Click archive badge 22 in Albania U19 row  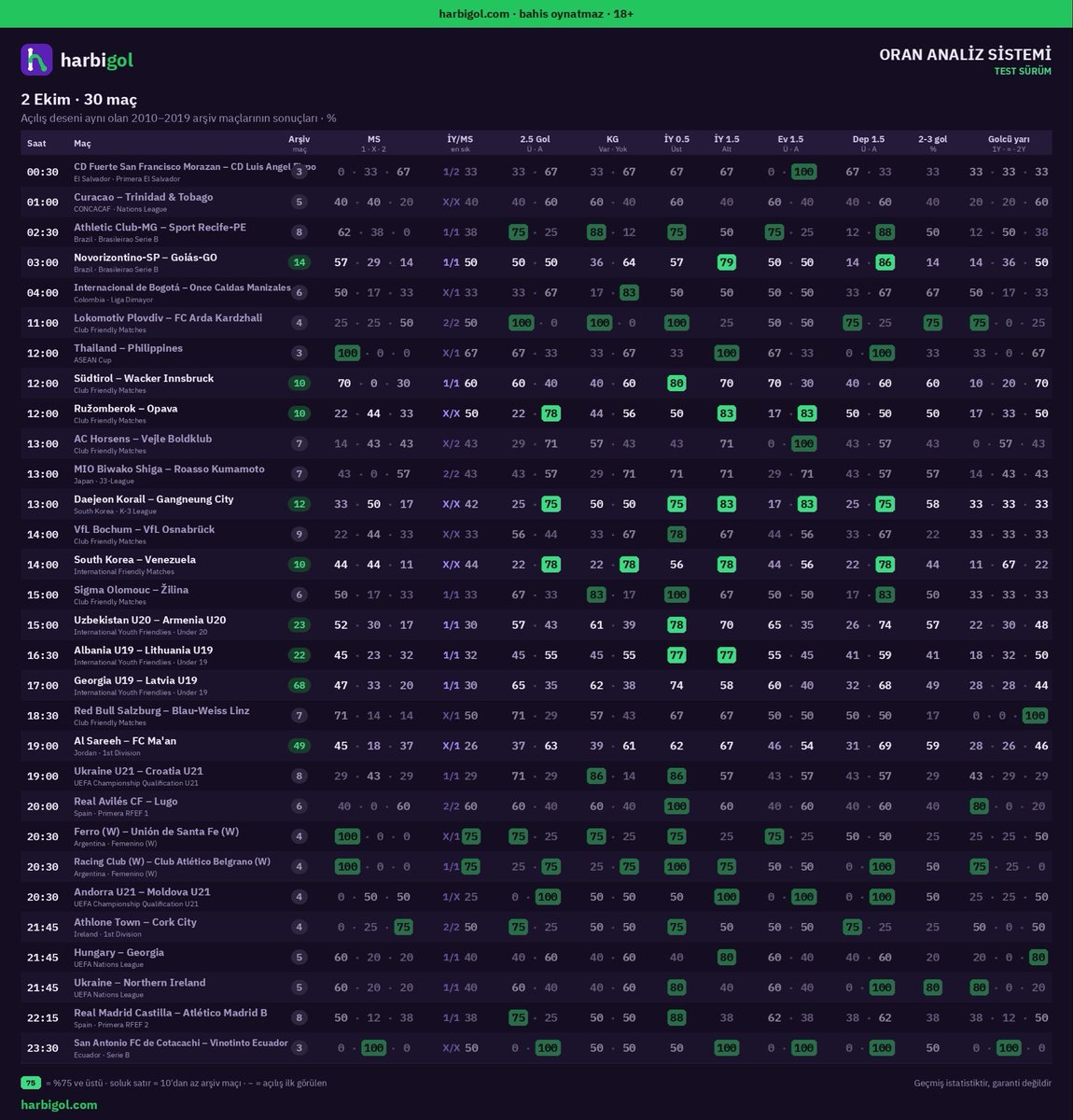(300, 655)
